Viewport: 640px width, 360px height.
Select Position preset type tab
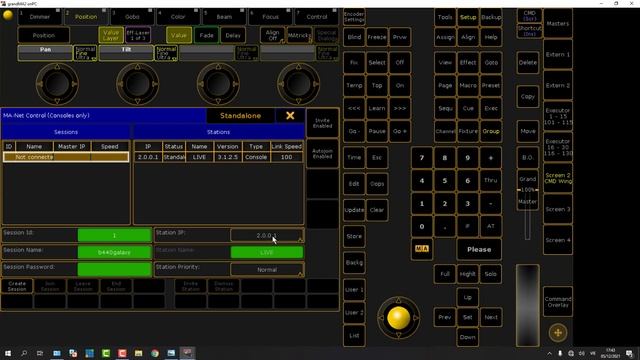tap(86, 17)
